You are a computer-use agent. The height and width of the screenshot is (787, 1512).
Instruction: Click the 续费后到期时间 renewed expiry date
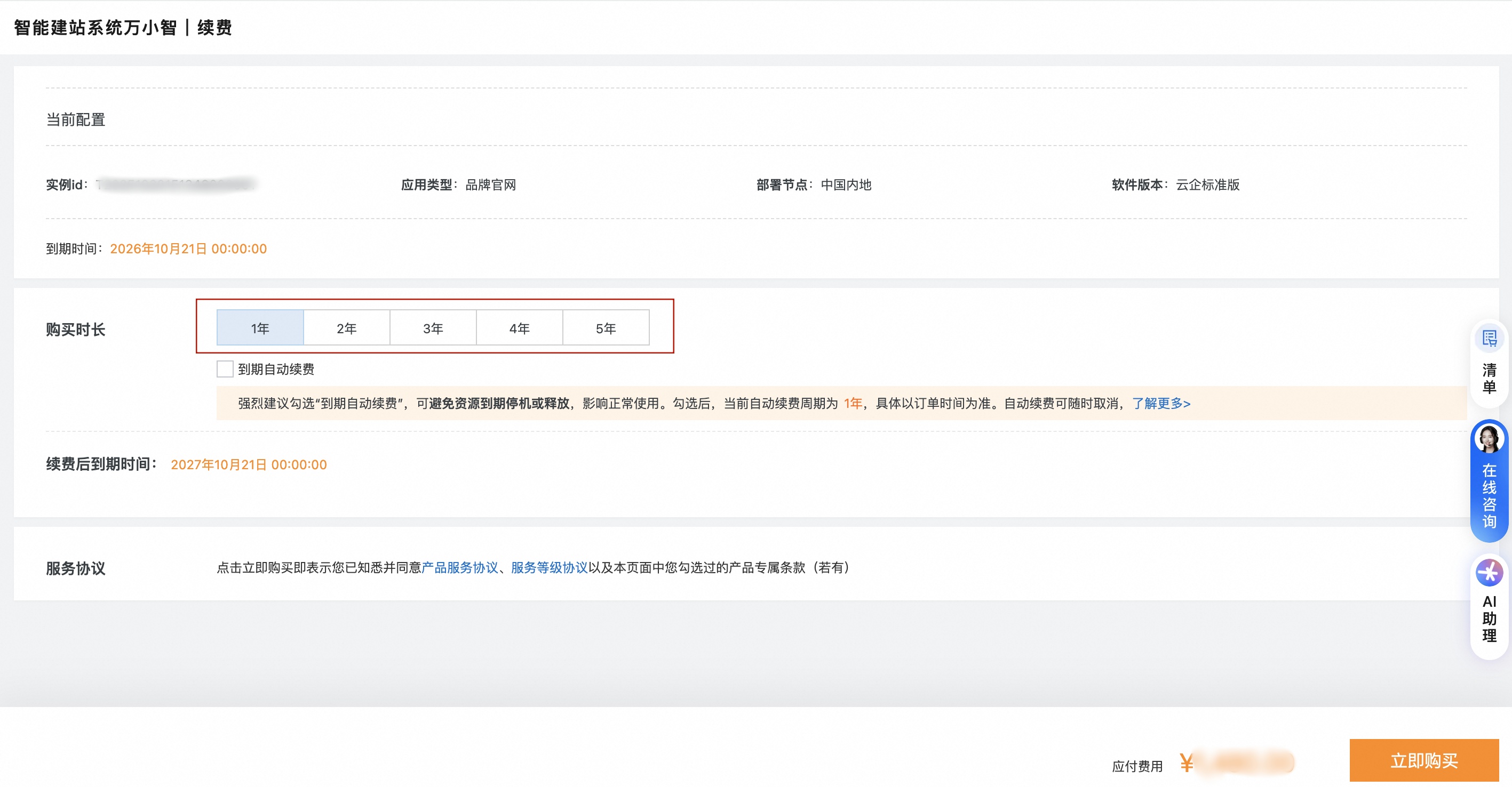248,464
